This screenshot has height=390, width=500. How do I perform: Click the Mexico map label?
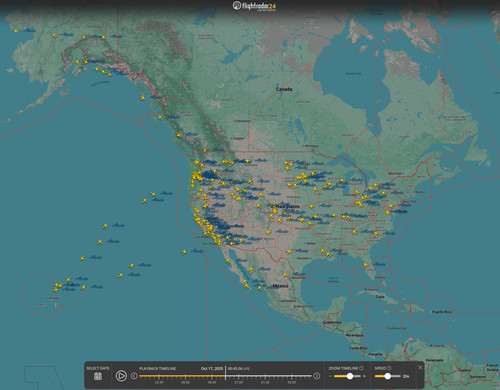click(x=280, y=286)
